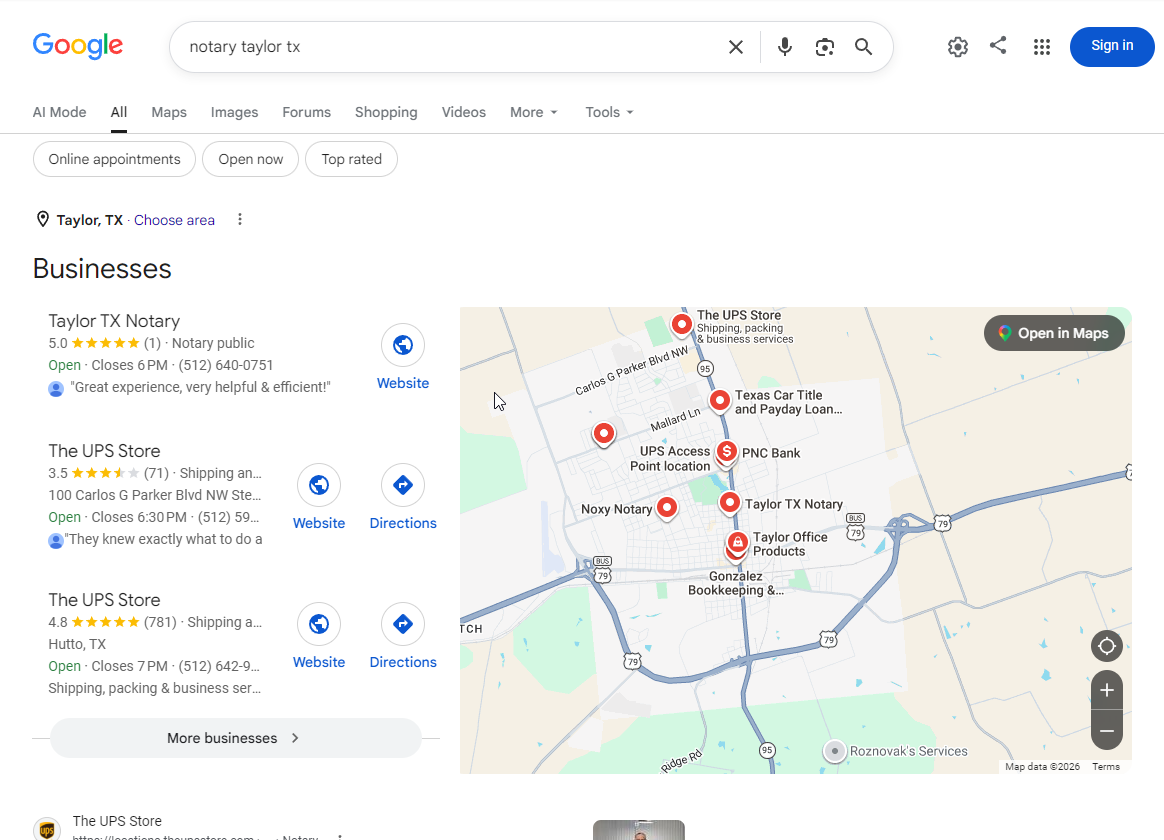Click Directions icon for 3.5-star UPS Store
The width and height of the screenshot is (1164, 840).
(x=403, y=485)
